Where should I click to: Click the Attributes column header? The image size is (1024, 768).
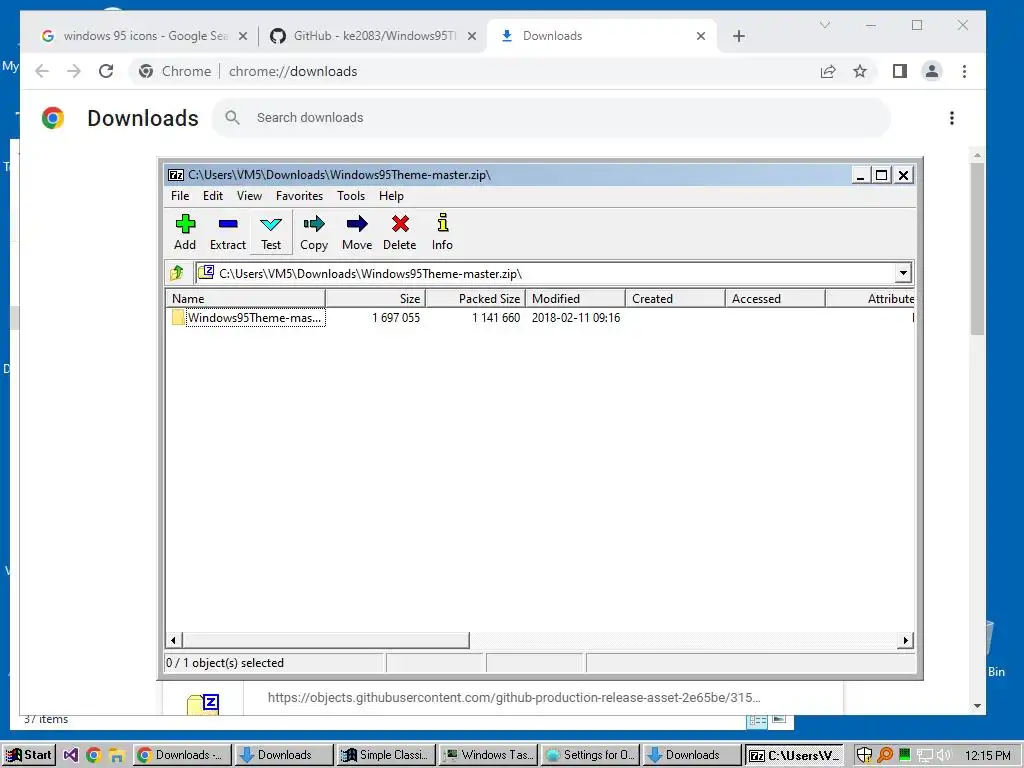tap(870, 298)
